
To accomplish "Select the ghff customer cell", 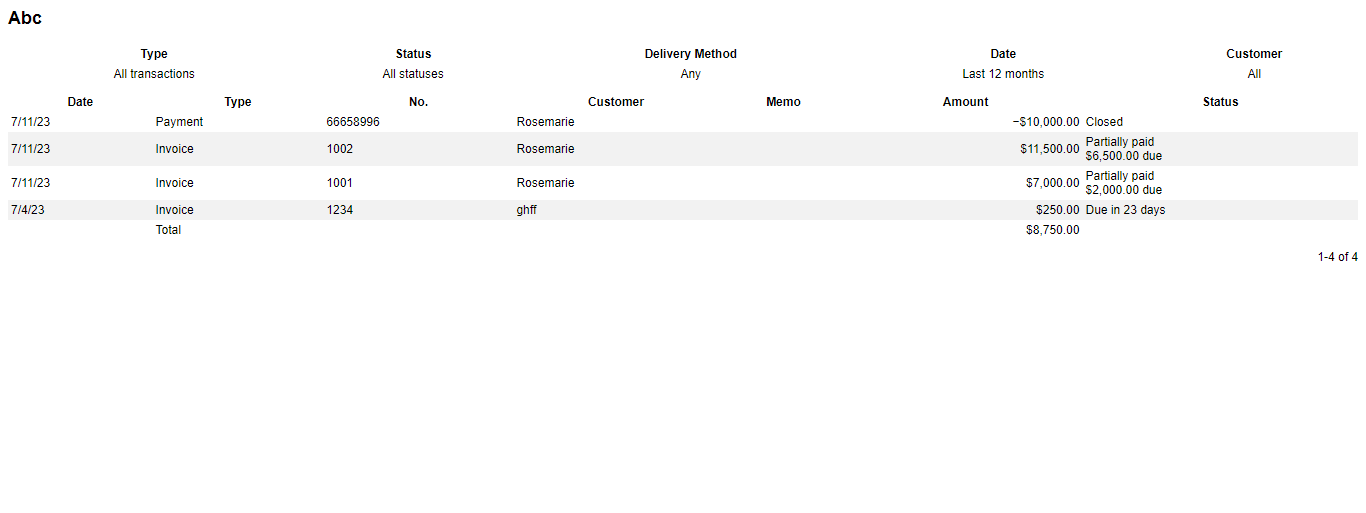I will pos(527,210).
